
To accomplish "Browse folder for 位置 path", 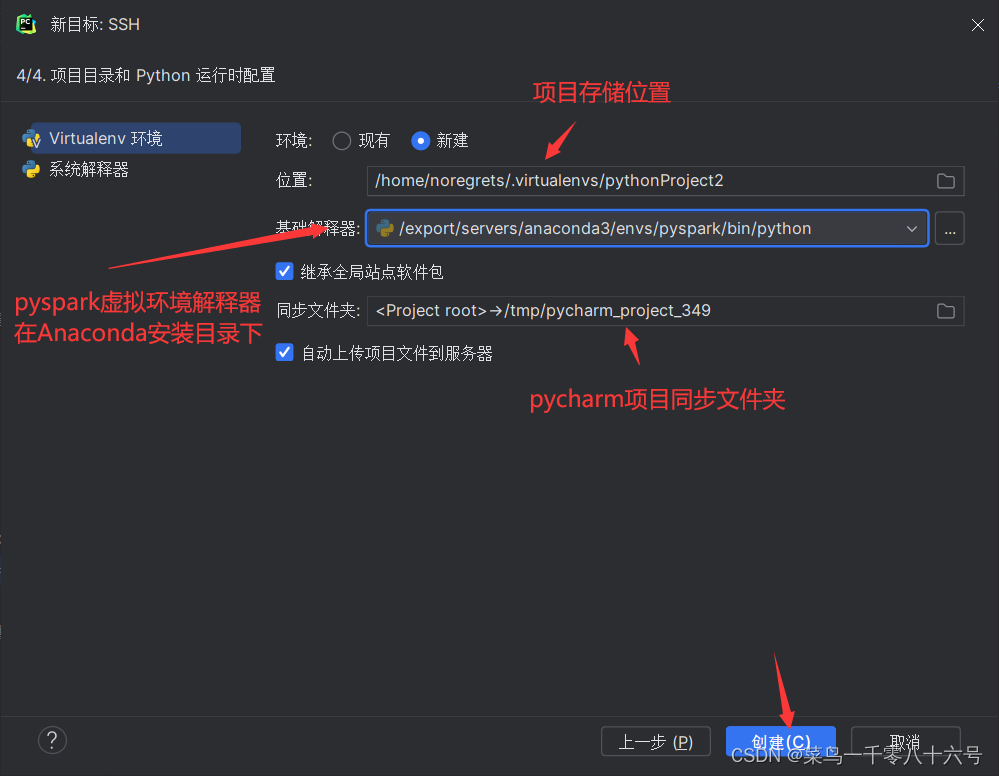I will [x=945, y=181].
